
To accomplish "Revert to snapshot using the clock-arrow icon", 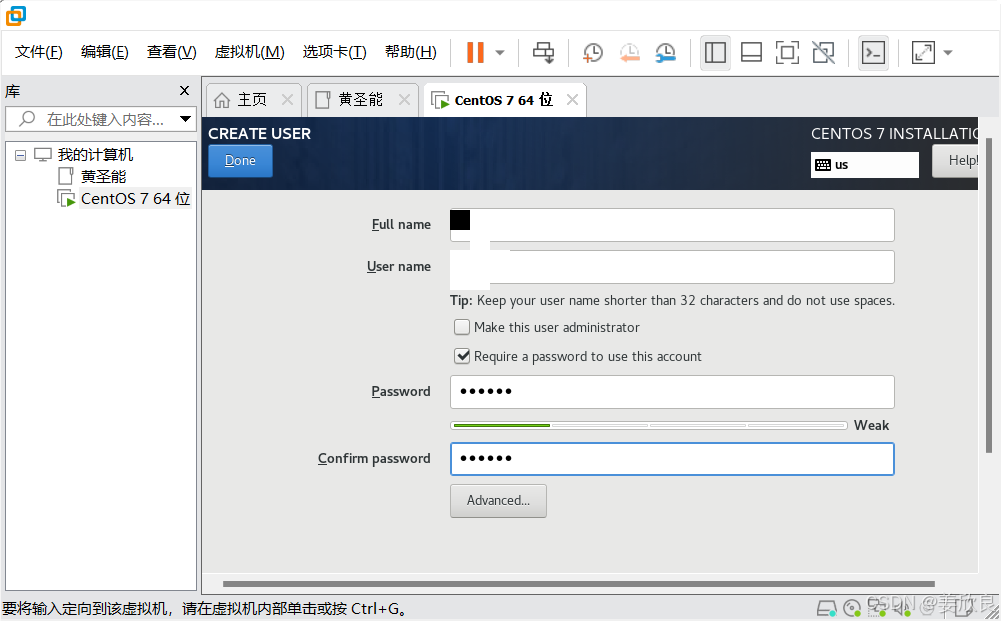I will point(629,52).
